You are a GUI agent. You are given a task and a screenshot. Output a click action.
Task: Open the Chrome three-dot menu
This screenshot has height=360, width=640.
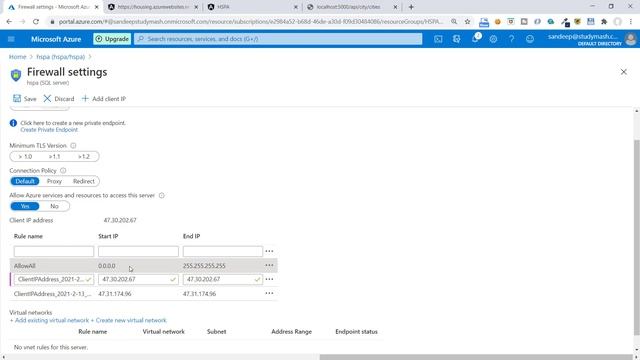tap(631, 22)
